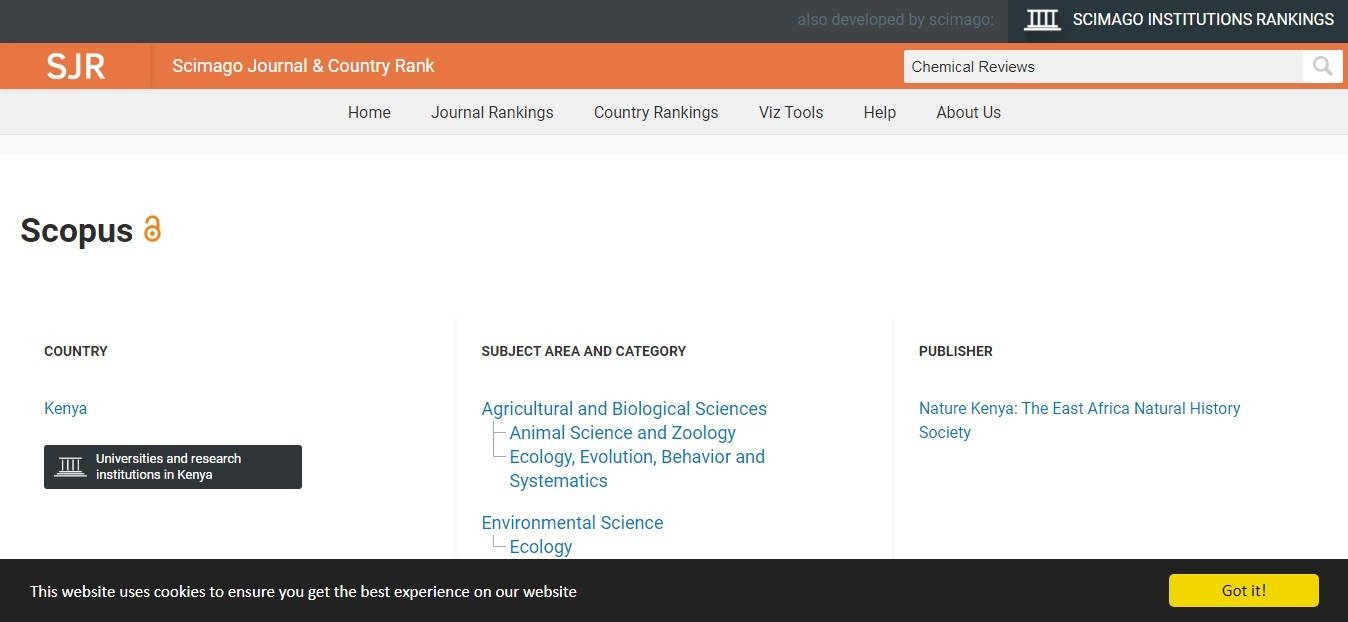Select Animal Science and Zoology category

[622, 433]
